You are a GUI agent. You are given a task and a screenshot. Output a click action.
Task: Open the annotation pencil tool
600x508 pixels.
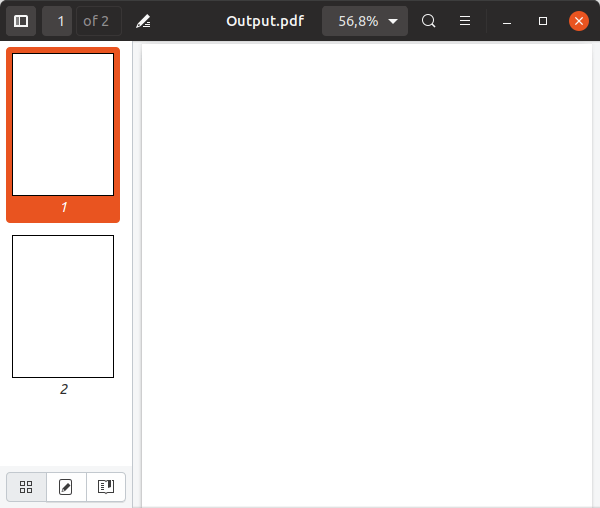[x=143, y=21]
